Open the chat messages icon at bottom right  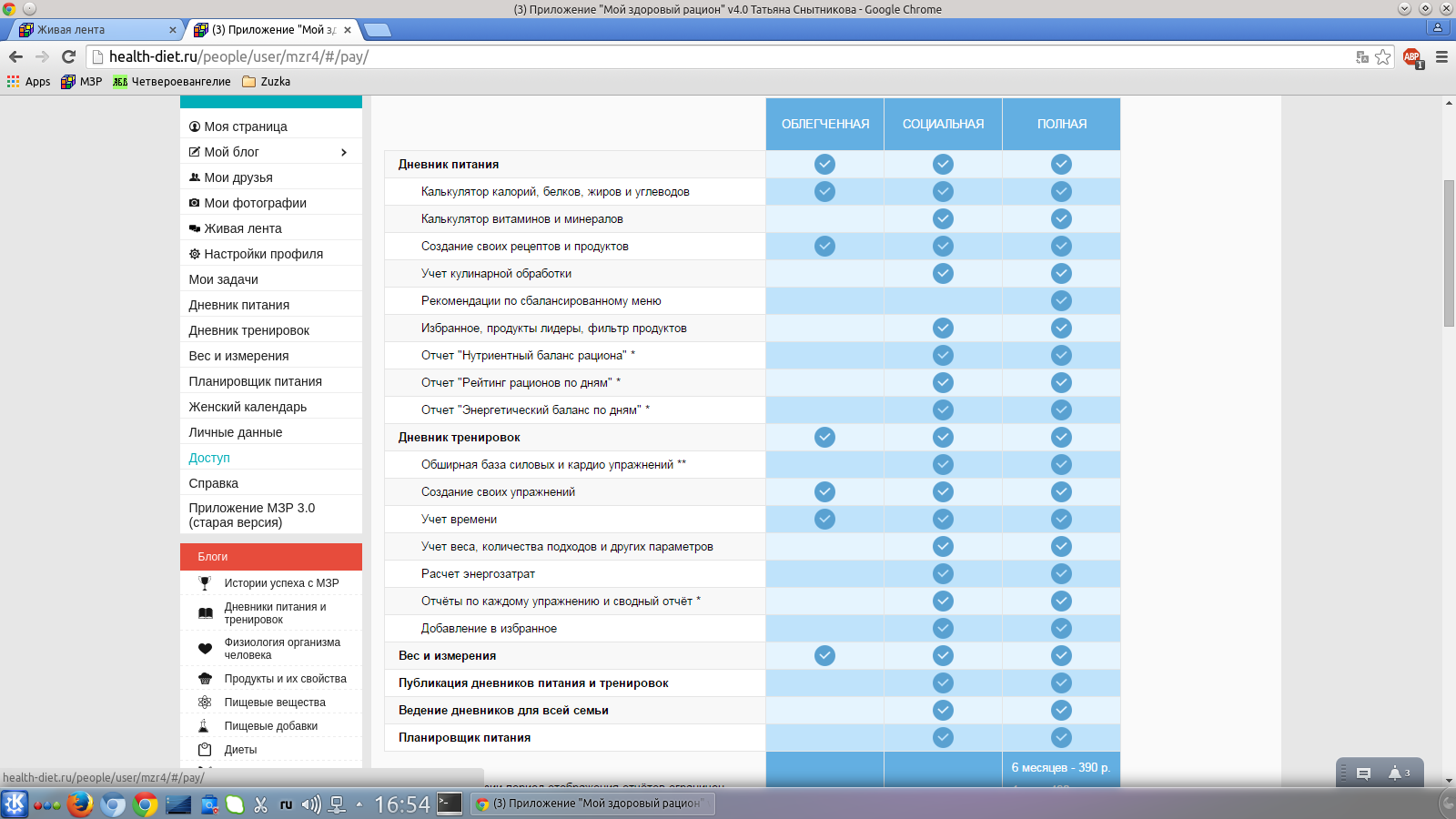(1363, 773)
